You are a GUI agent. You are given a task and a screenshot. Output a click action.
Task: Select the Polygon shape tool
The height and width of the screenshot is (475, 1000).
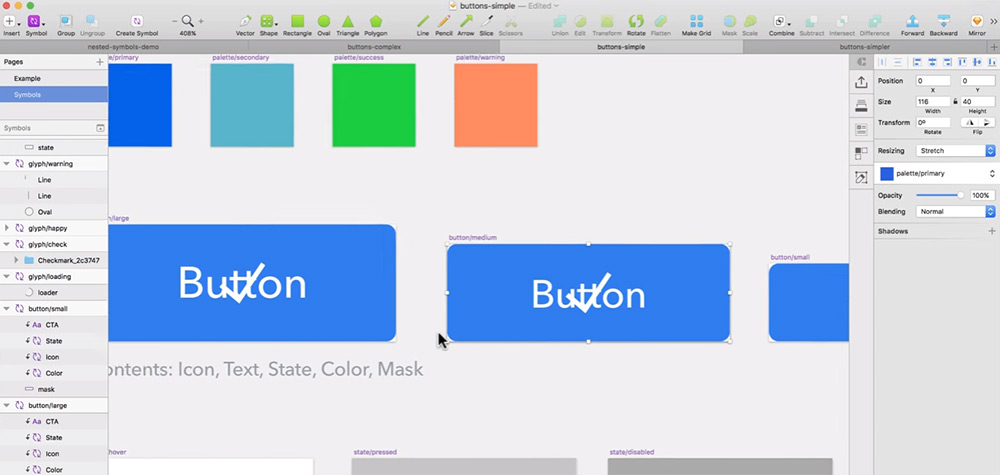(x=376, y=22)
